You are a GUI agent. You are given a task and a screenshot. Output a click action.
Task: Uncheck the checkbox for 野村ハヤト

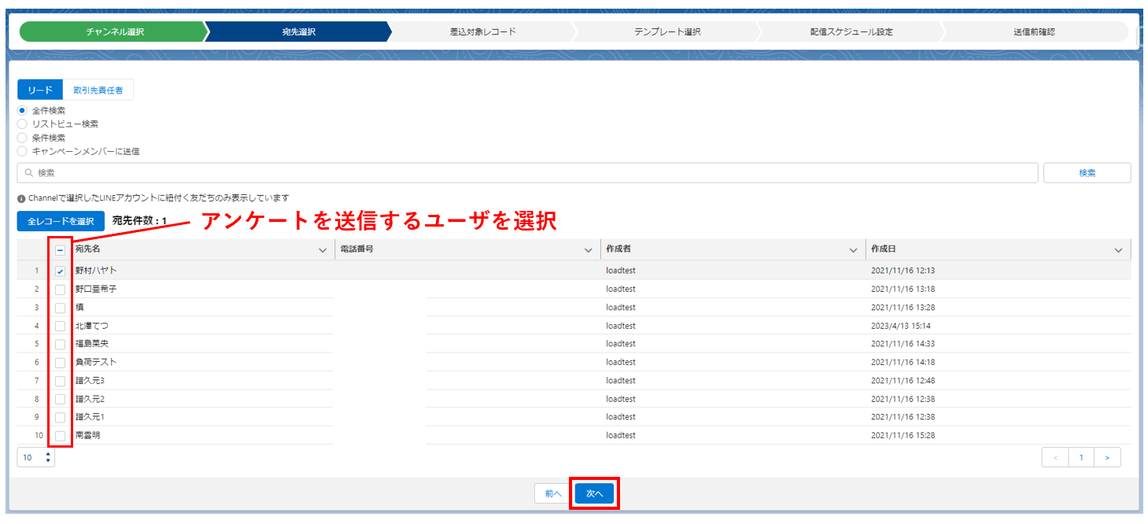pos(60,271)
